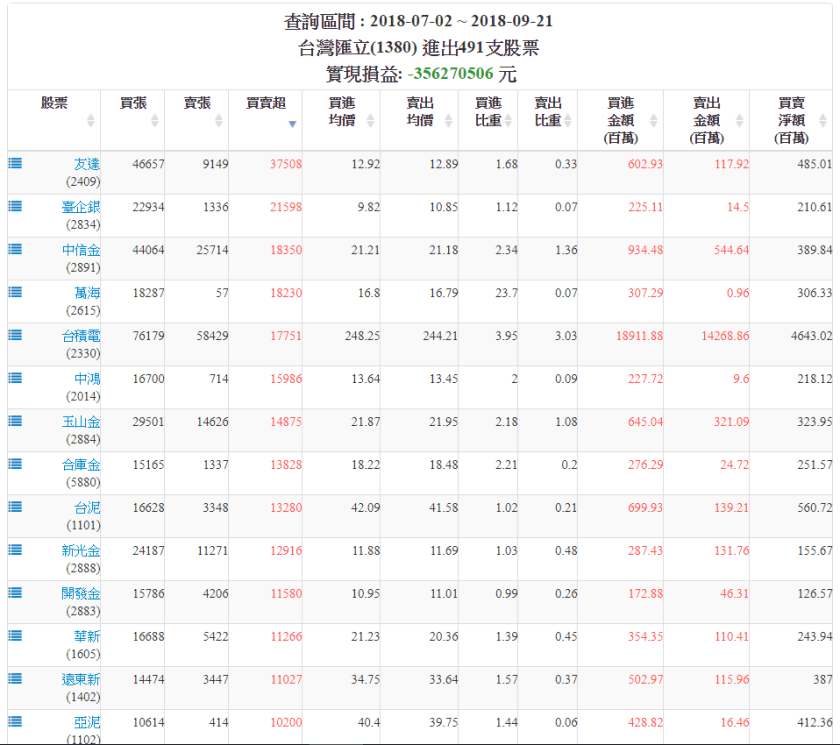Open the 新光金 stock link

point(80,551)
